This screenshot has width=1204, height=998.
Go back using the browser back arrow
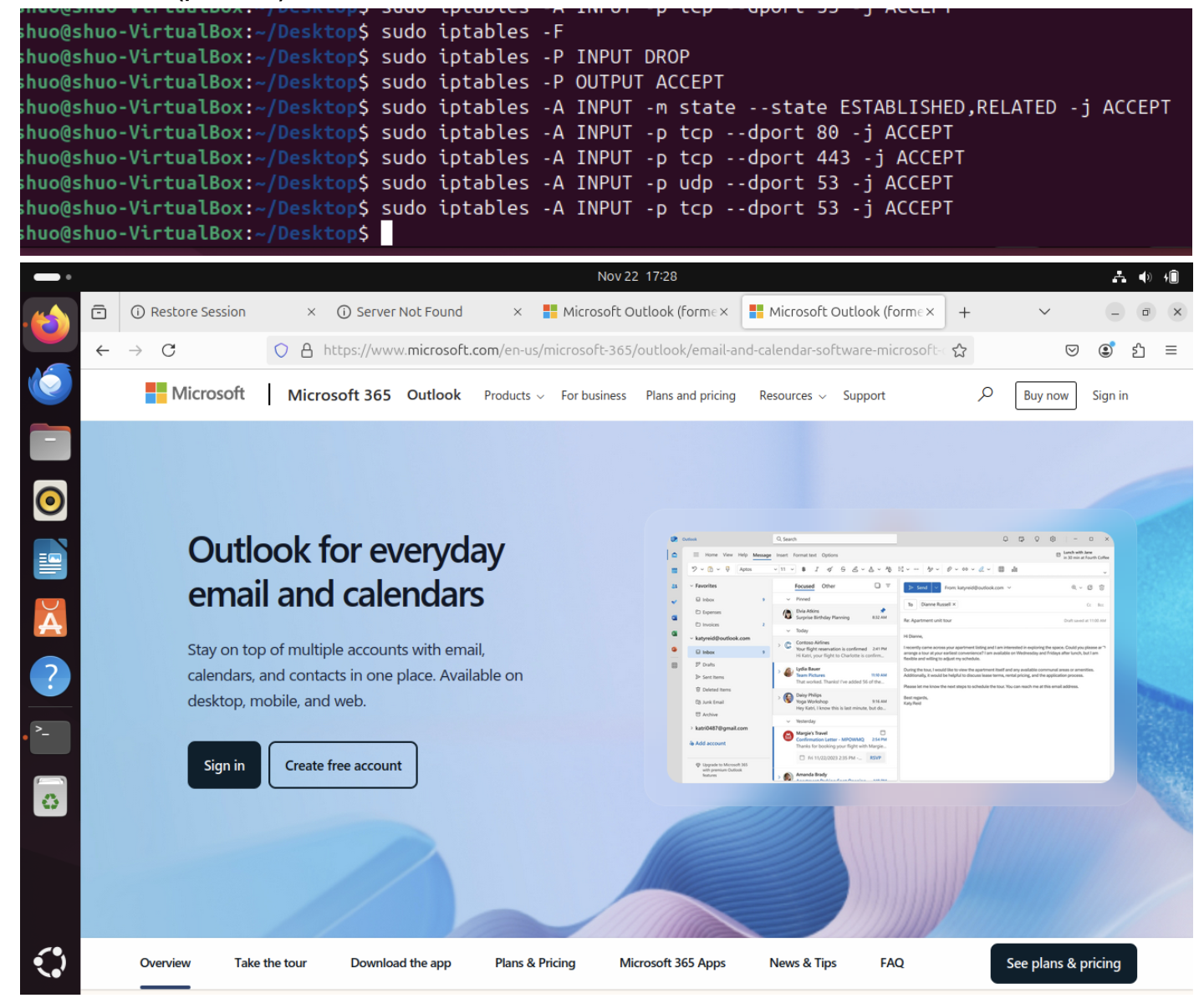pyautogui.click(x=103, y=350)
